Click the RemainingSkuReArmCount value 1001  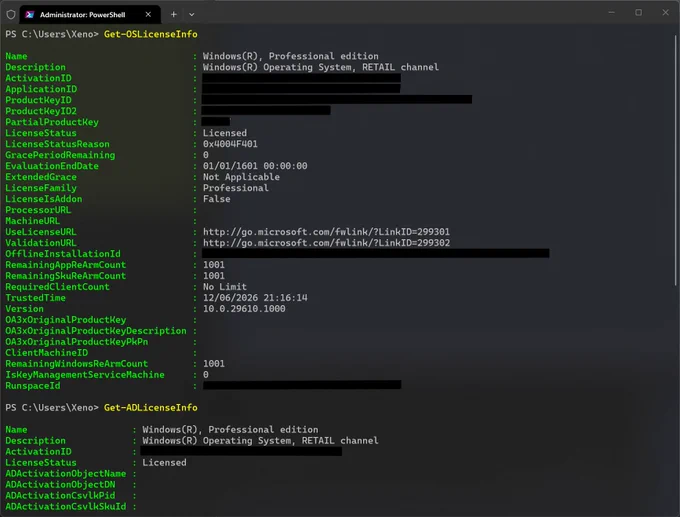(213, 276)
